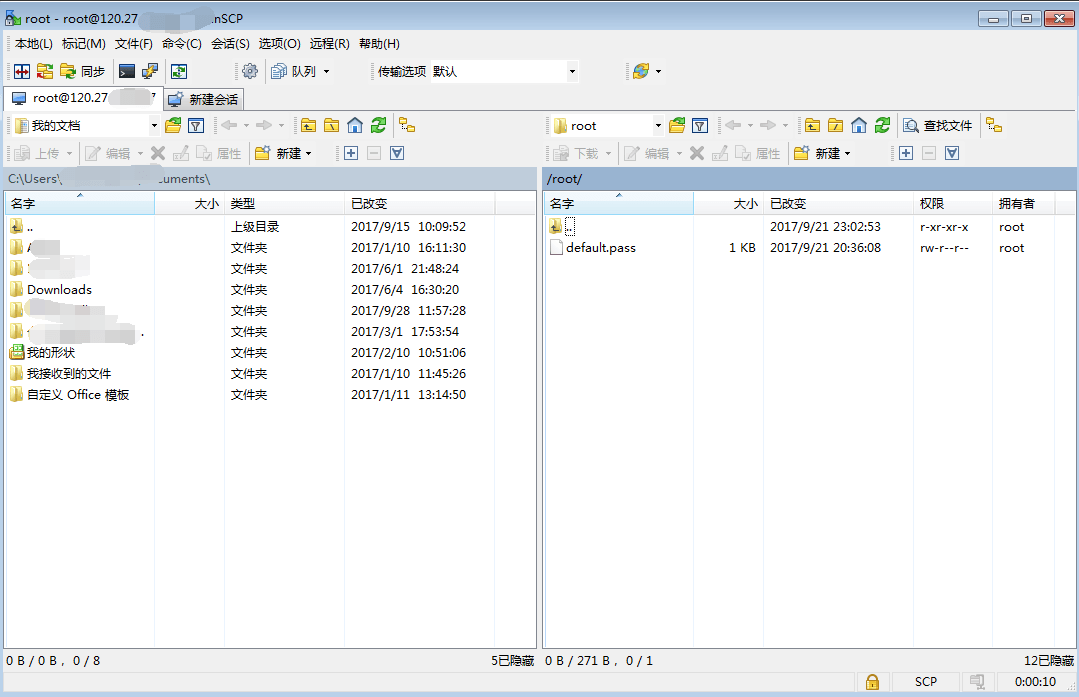Sort remote files by 权限 column header

coord(952,204)
